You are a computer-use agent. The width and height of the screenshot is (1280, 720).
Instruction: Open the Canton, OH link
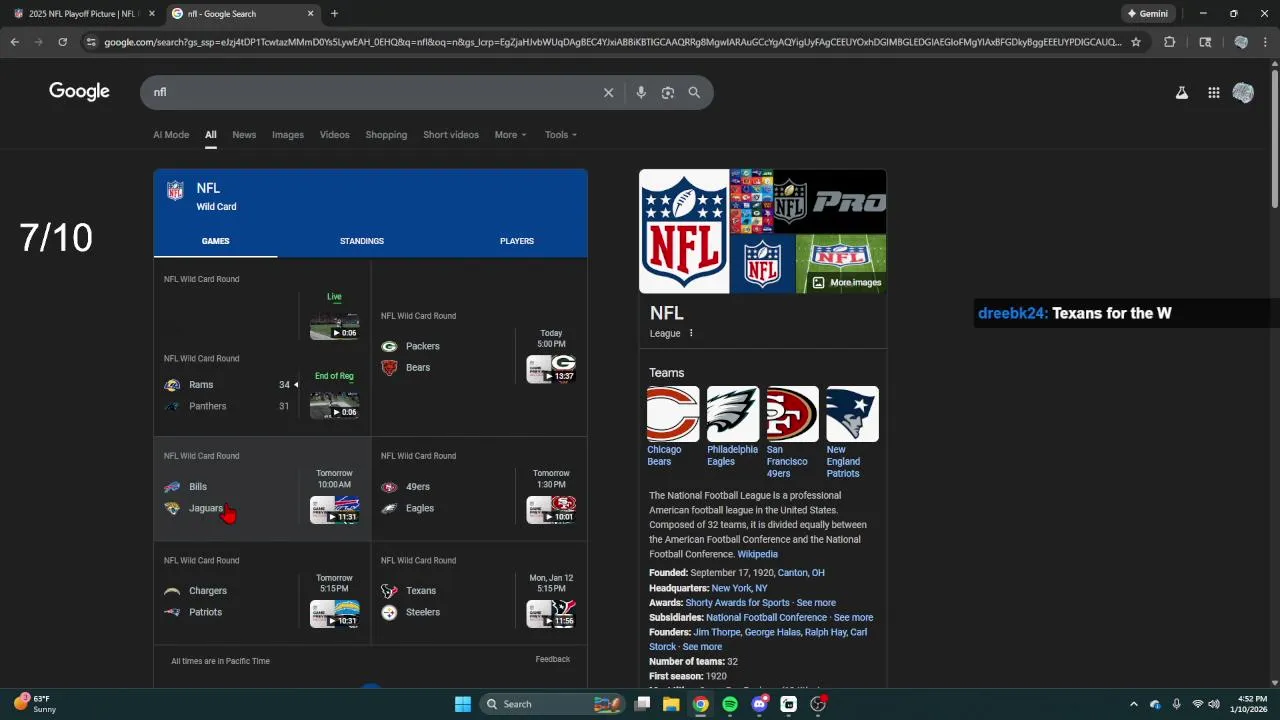click(801, 573)
